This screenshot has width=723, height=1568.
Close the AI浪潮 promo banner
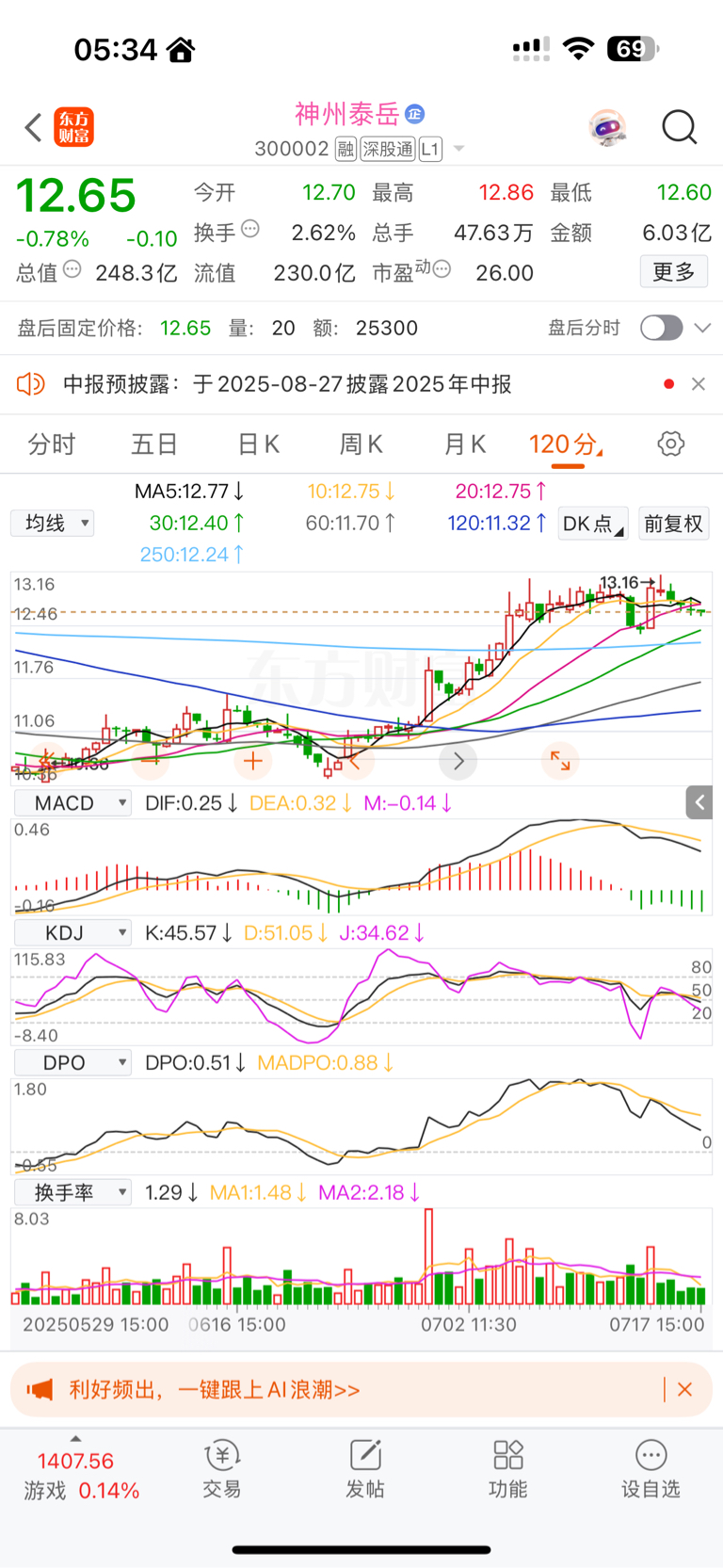coord(685,1390)
